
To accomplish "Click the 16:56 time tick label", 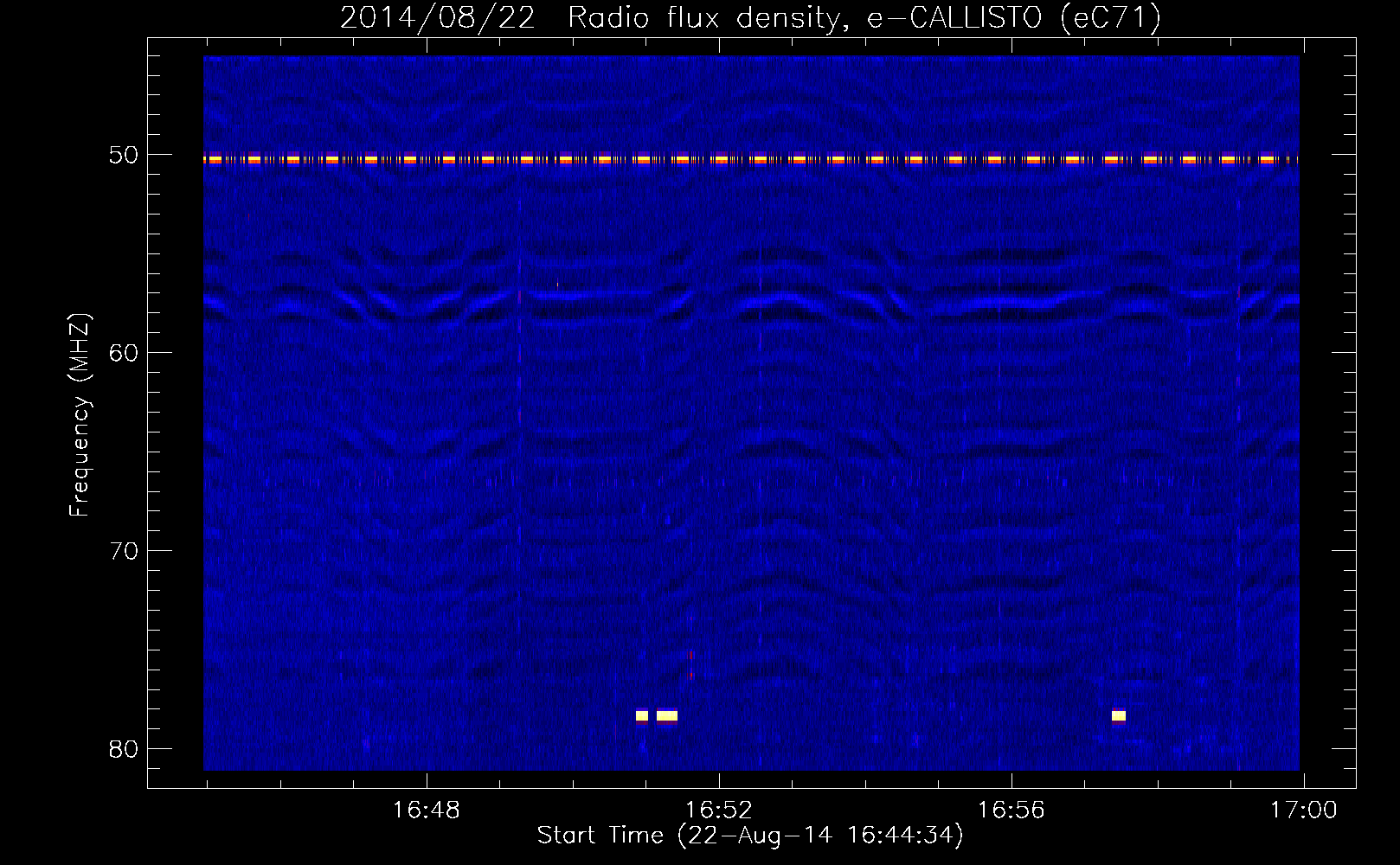I will pos(1011,811).
